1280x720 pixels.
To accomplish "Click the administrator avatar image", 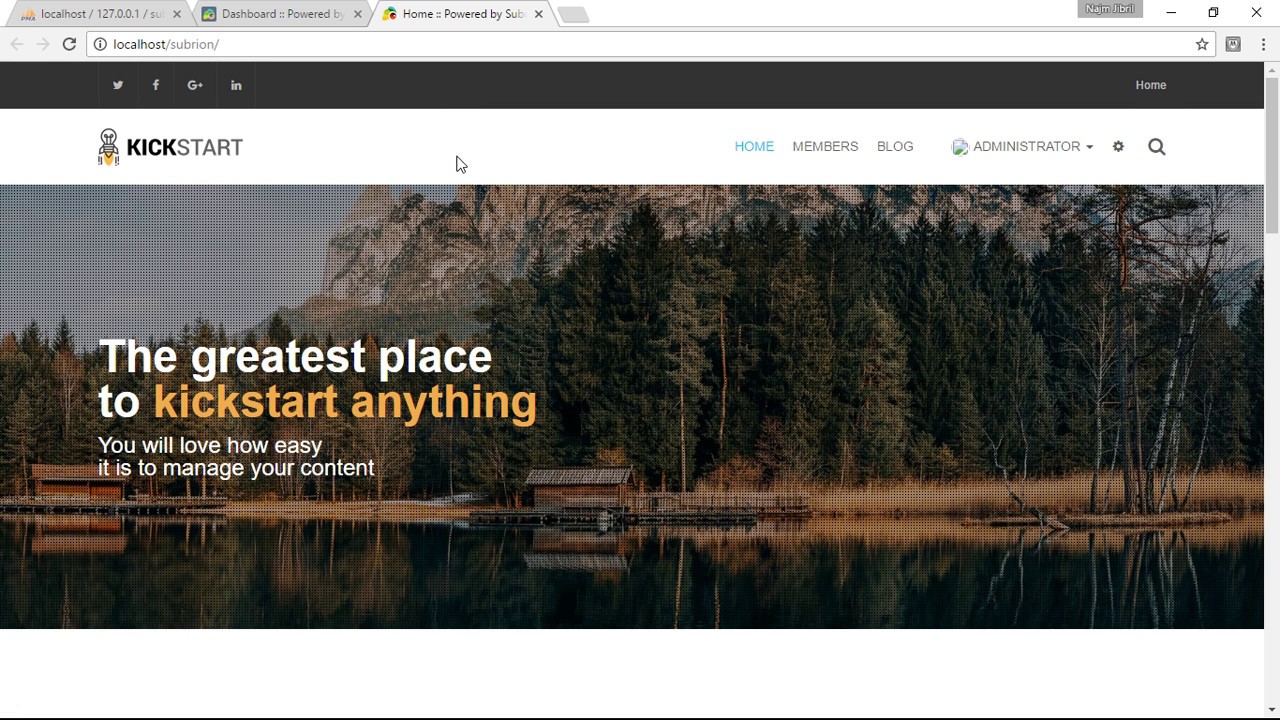I will pos(960,147).
